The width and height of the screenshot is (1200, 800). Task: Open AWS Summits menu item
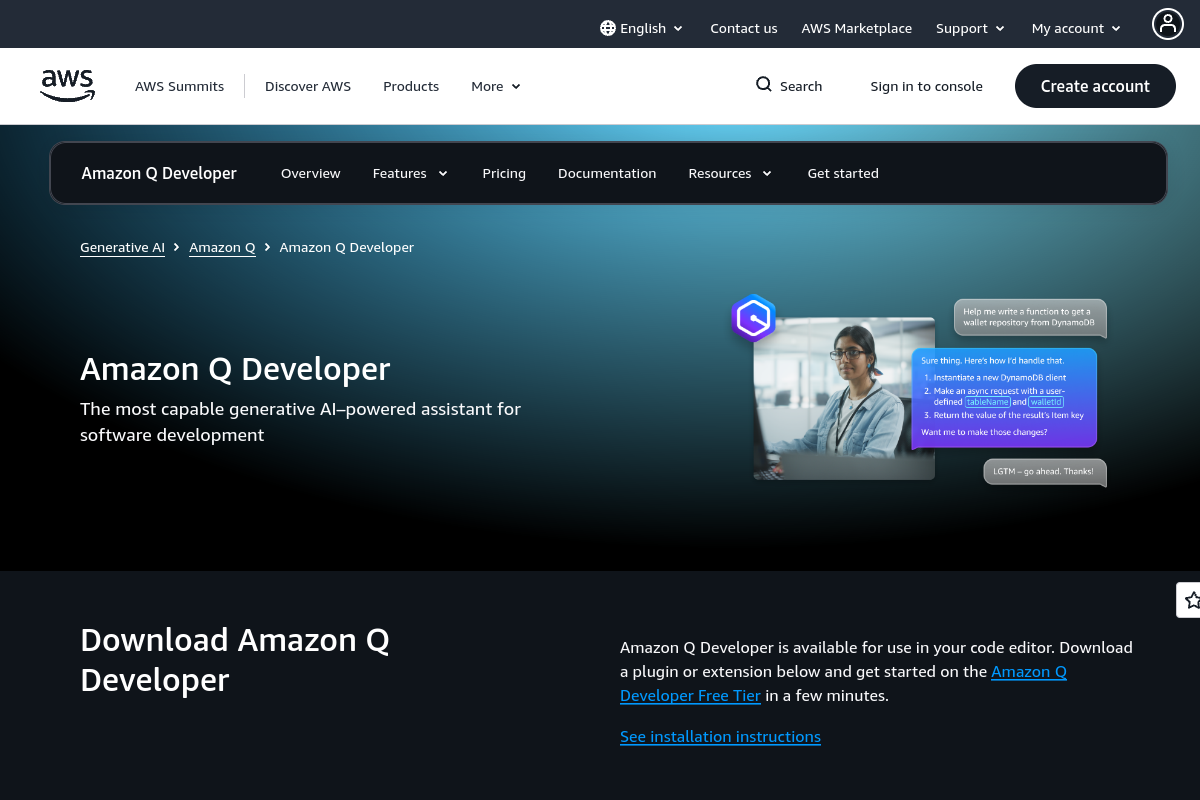[180, 86]
